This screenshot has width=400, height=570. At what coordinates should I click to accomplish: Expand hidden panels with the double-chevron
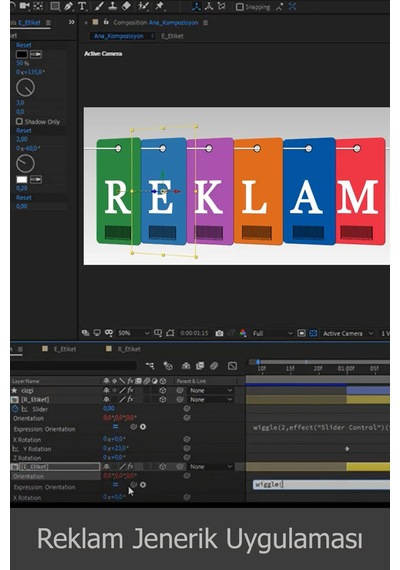[72, 22]
